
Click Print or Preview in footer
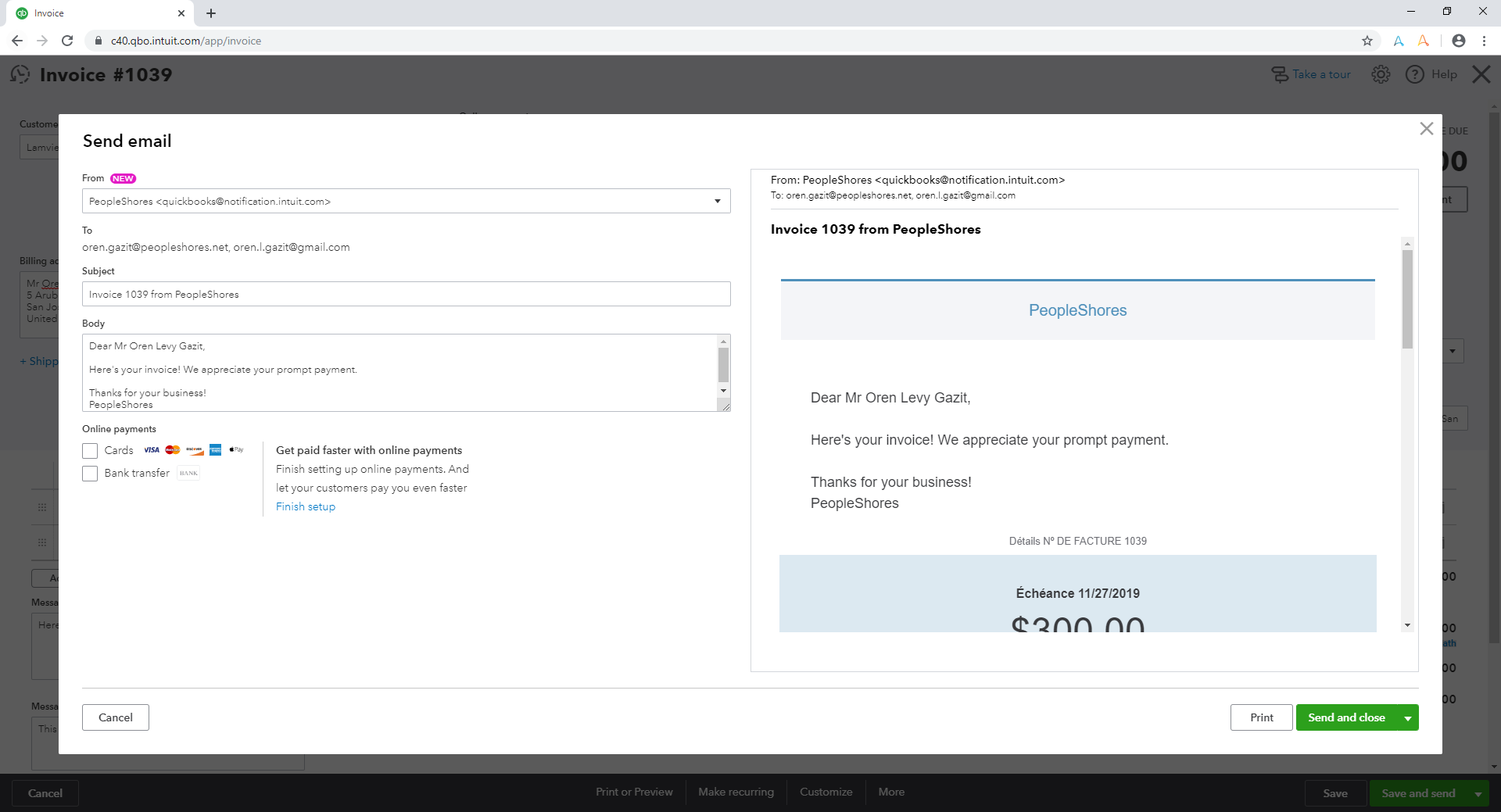pos(634,792)
